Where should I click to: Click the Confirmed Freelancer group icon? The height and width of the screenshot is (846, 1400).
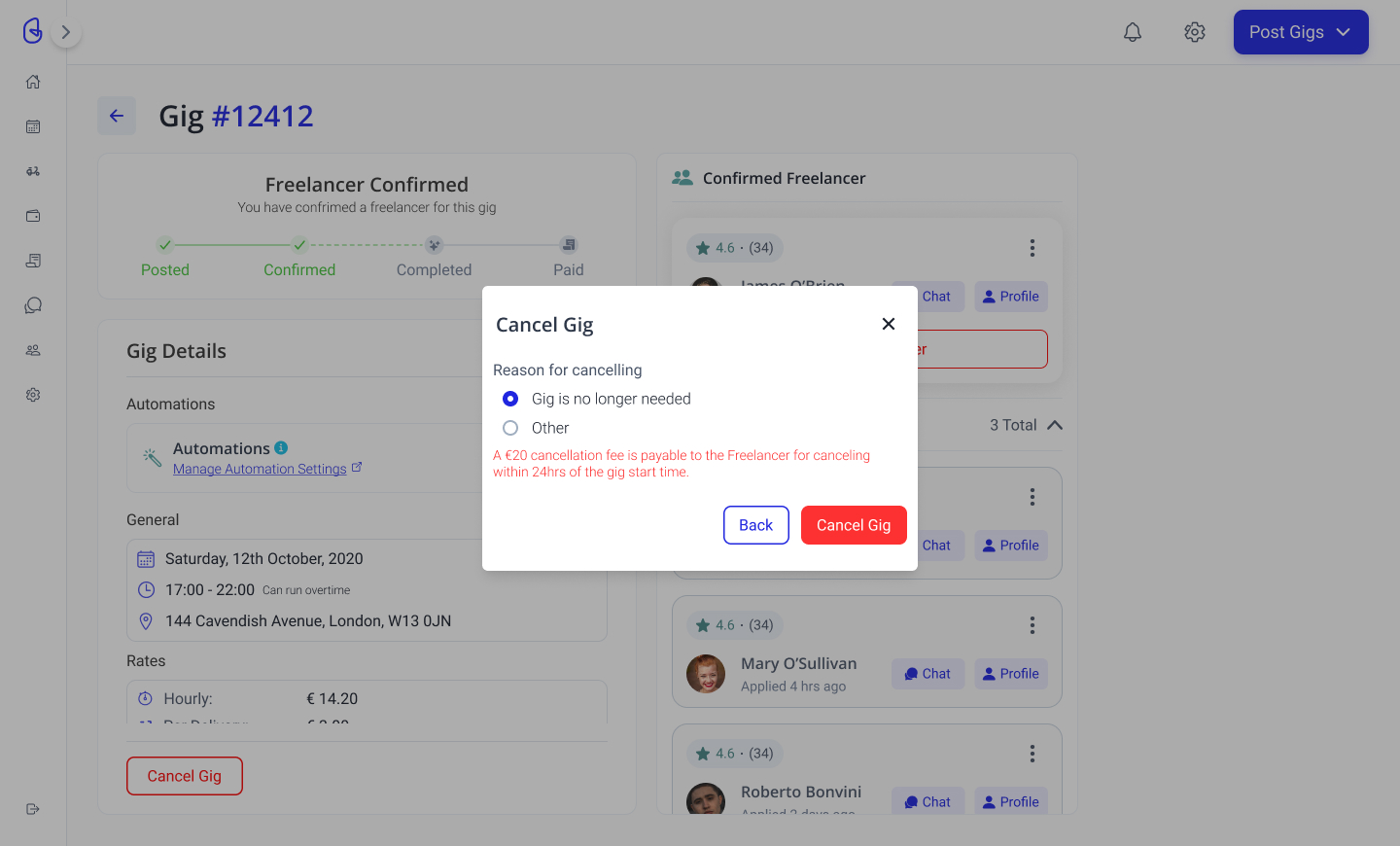(x=682, y=178)
